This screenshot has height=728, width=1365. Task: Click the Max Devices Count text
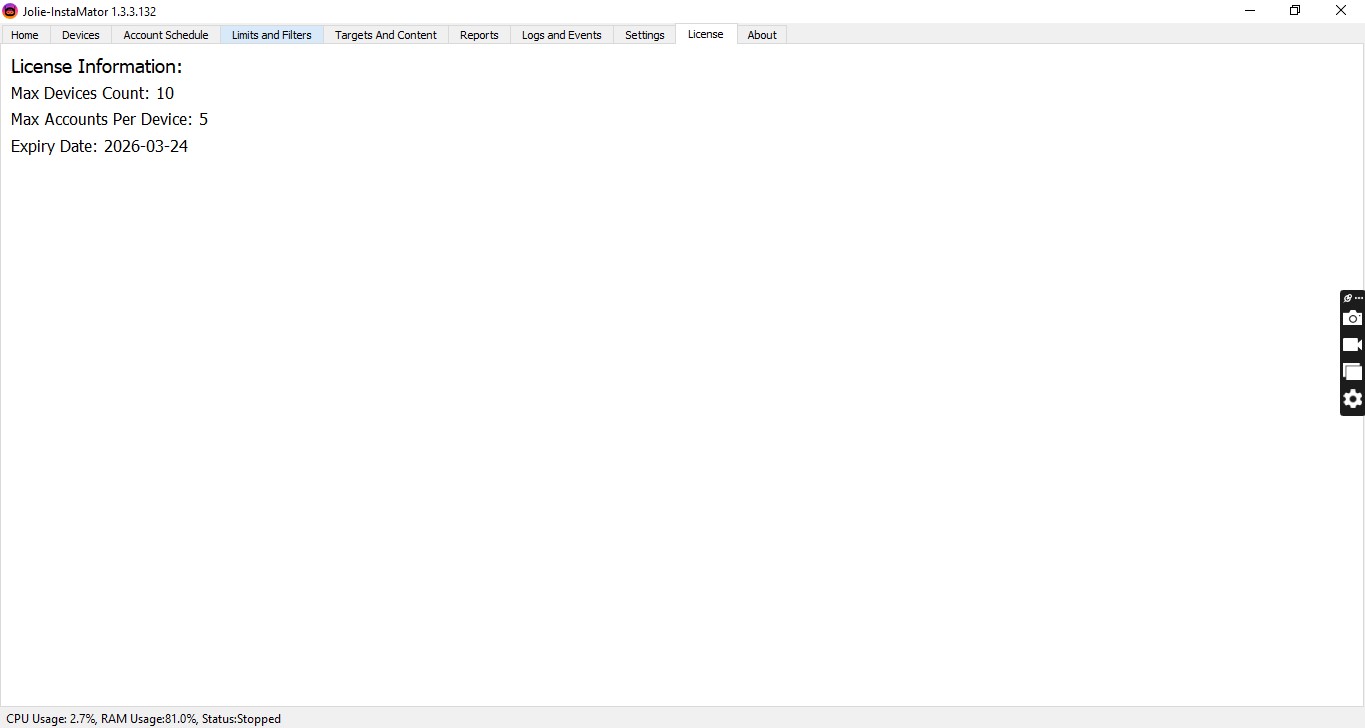pos(92,93)
